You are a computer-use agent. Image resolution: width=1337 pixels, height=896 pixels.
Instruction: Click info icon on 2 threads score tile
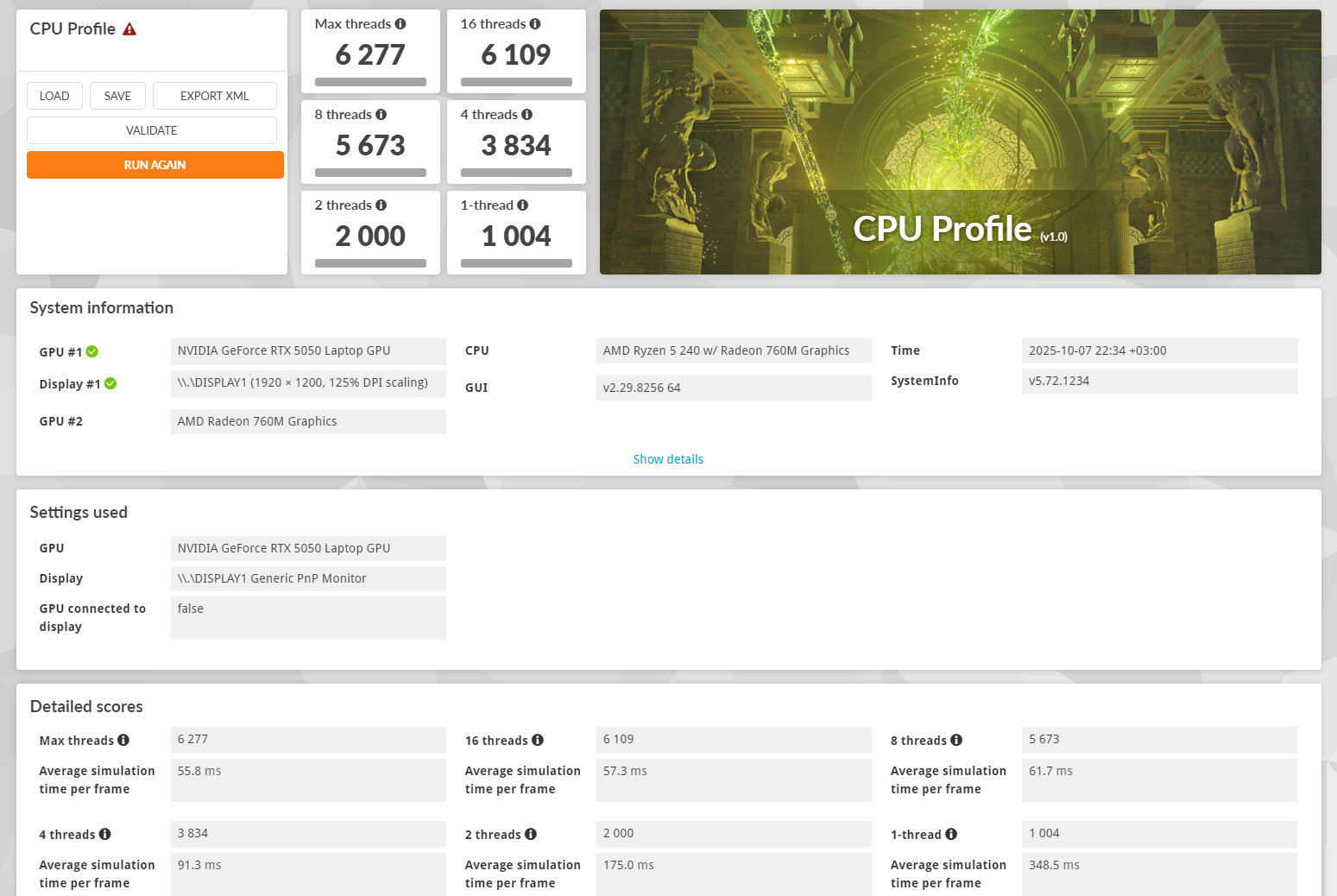point(382,205)
